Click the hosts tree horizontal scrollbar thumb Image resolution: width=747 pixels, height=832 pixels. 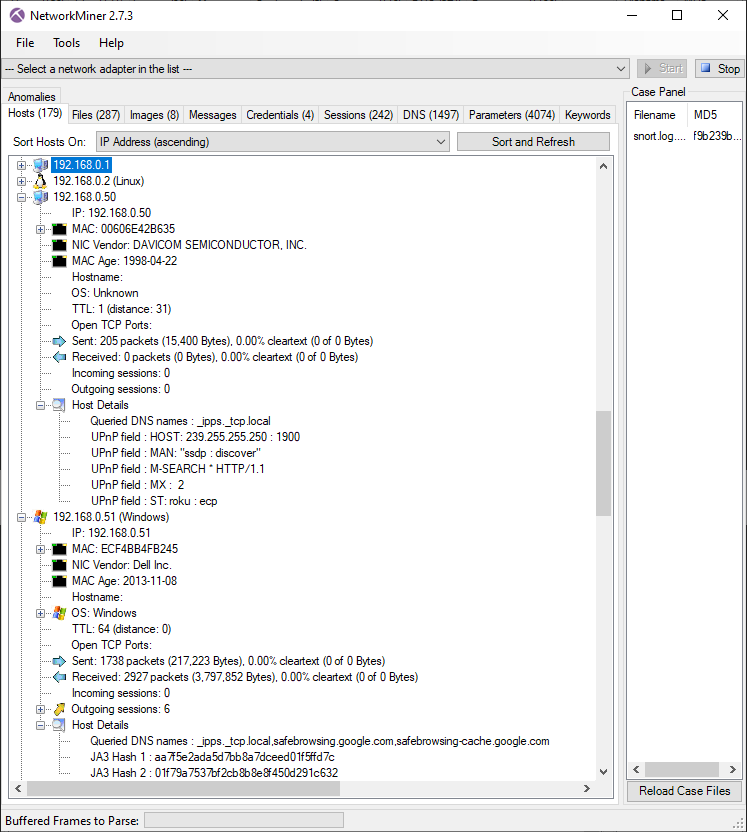[x=184, y=788]
